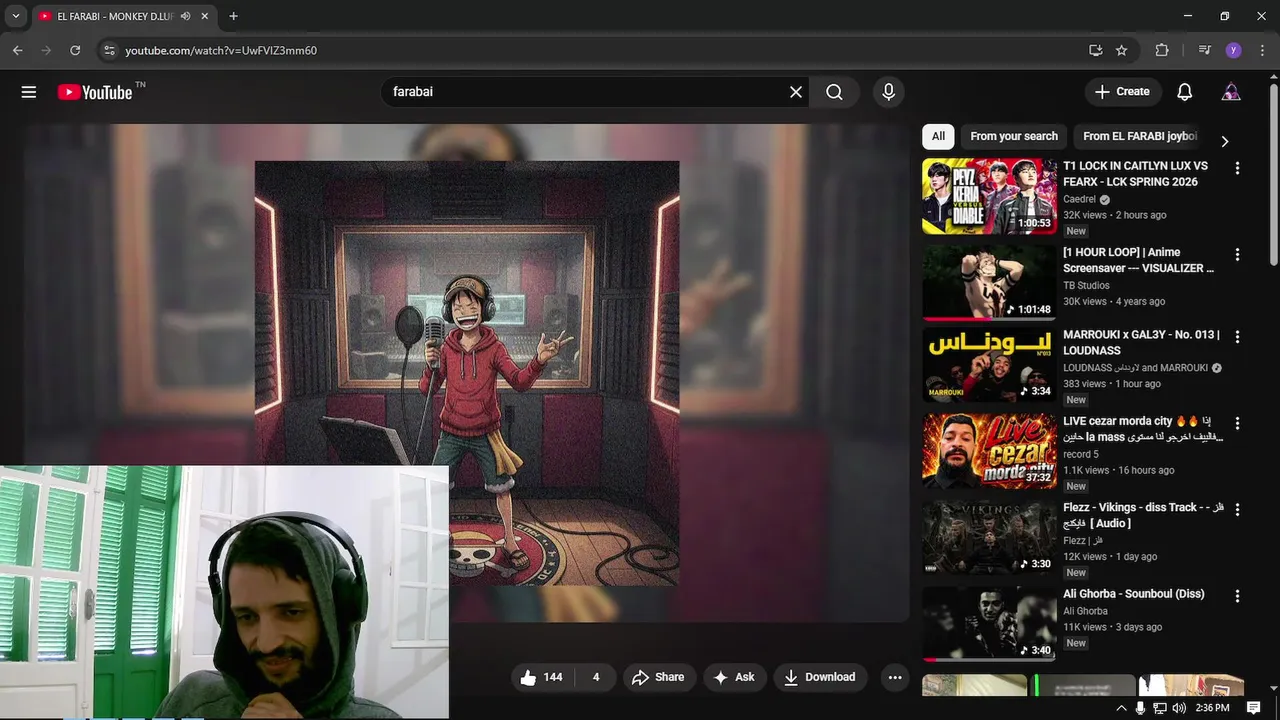The width and height of the screenshot is (1280, 720).
Task: Open the Chrome profile avatar y
Action: [x=1233, y=50]
